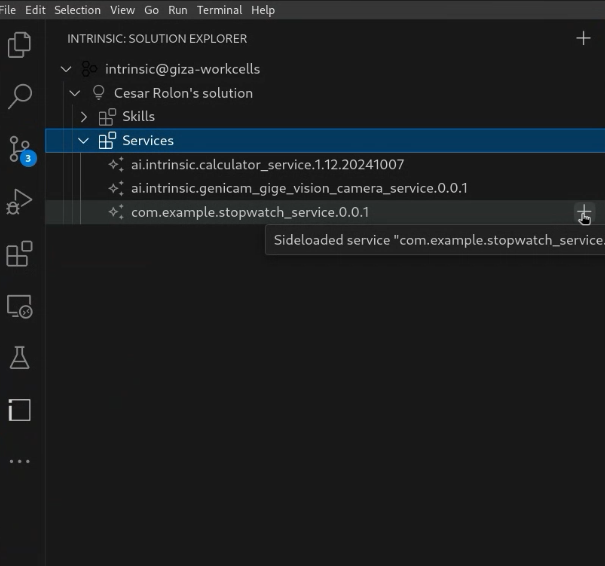Open the Search view icon
Viewport: 605px width, 566px height.
[19, 96]
